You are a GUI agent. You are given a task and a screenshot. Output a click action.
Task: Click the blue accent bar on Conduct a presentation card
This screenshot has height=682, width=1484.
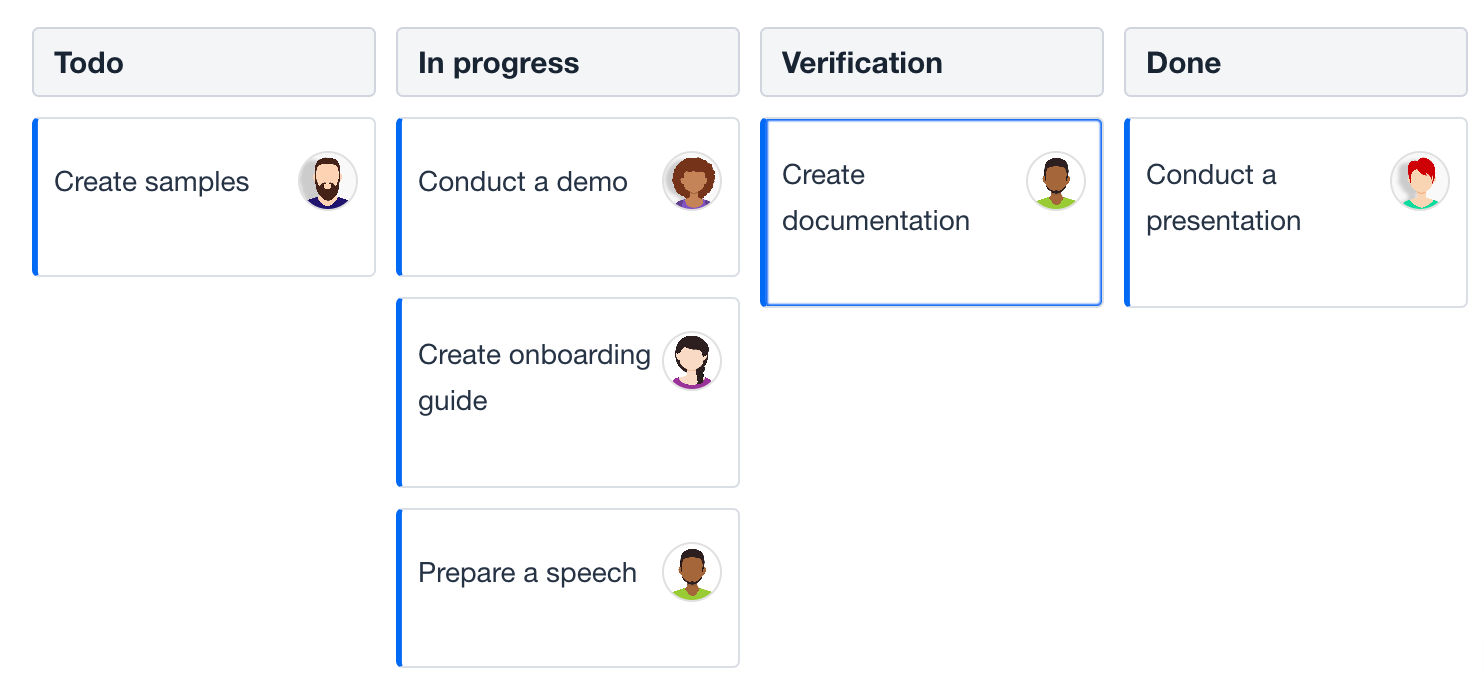(x=1127, y=212)
